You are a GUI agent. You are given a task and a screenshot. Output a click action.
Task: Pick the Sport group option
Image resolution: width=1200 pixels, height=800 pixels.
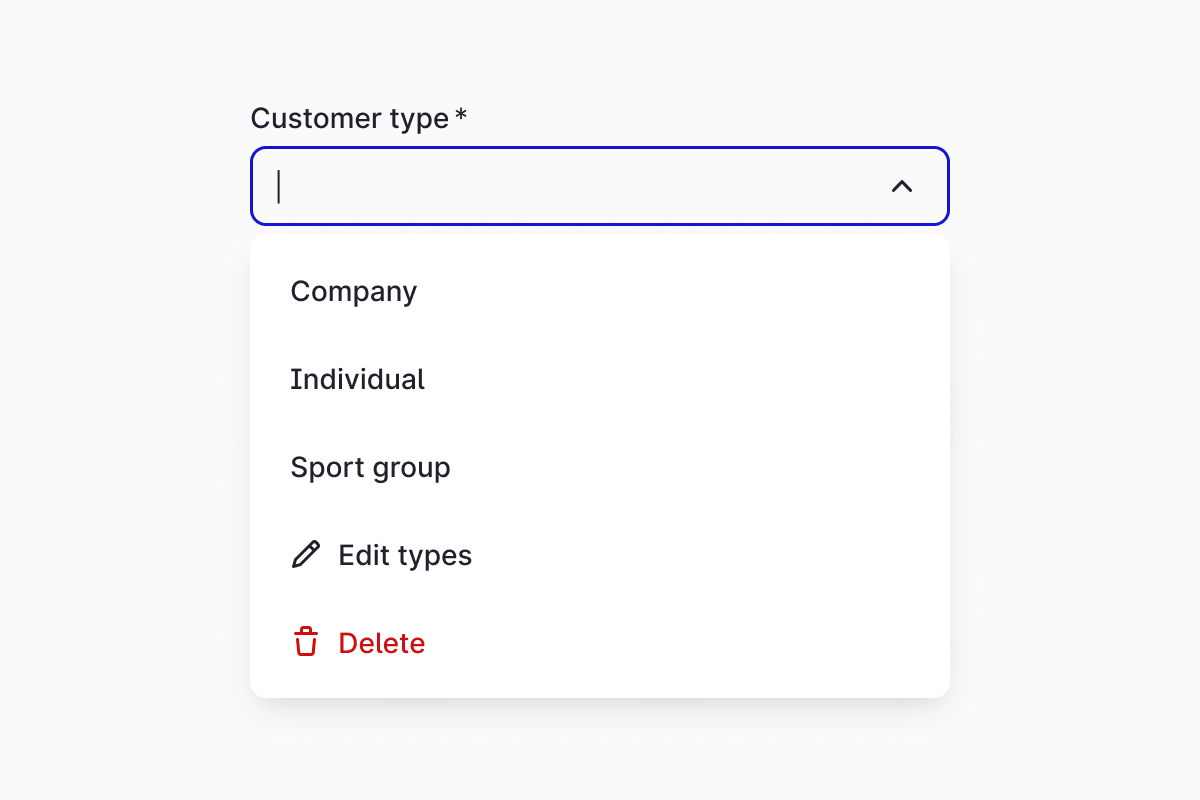(x=370, y=468)
